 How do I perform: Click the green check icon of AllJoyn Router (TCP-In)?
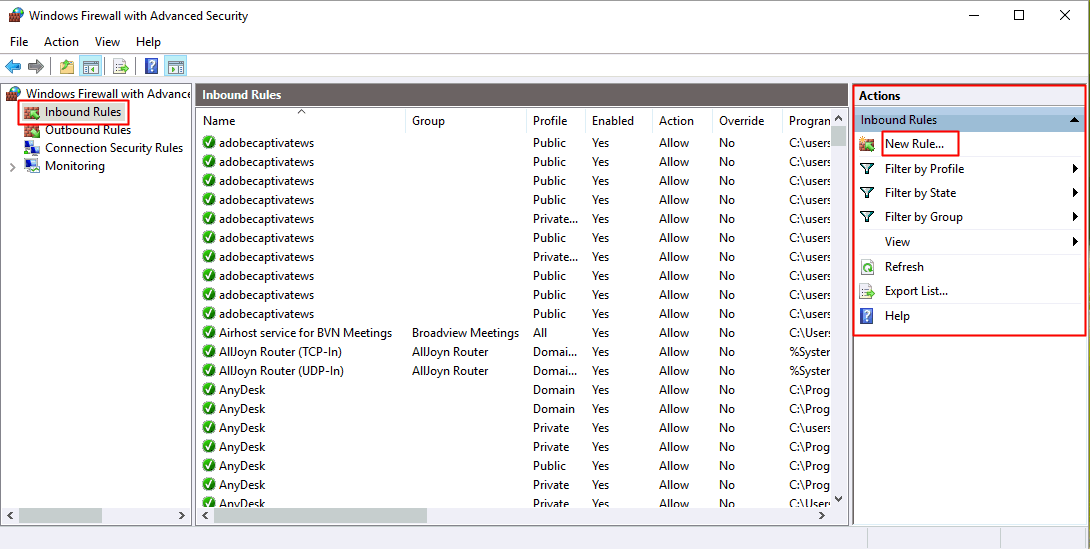pyautogui.click(x=209, y=352)
